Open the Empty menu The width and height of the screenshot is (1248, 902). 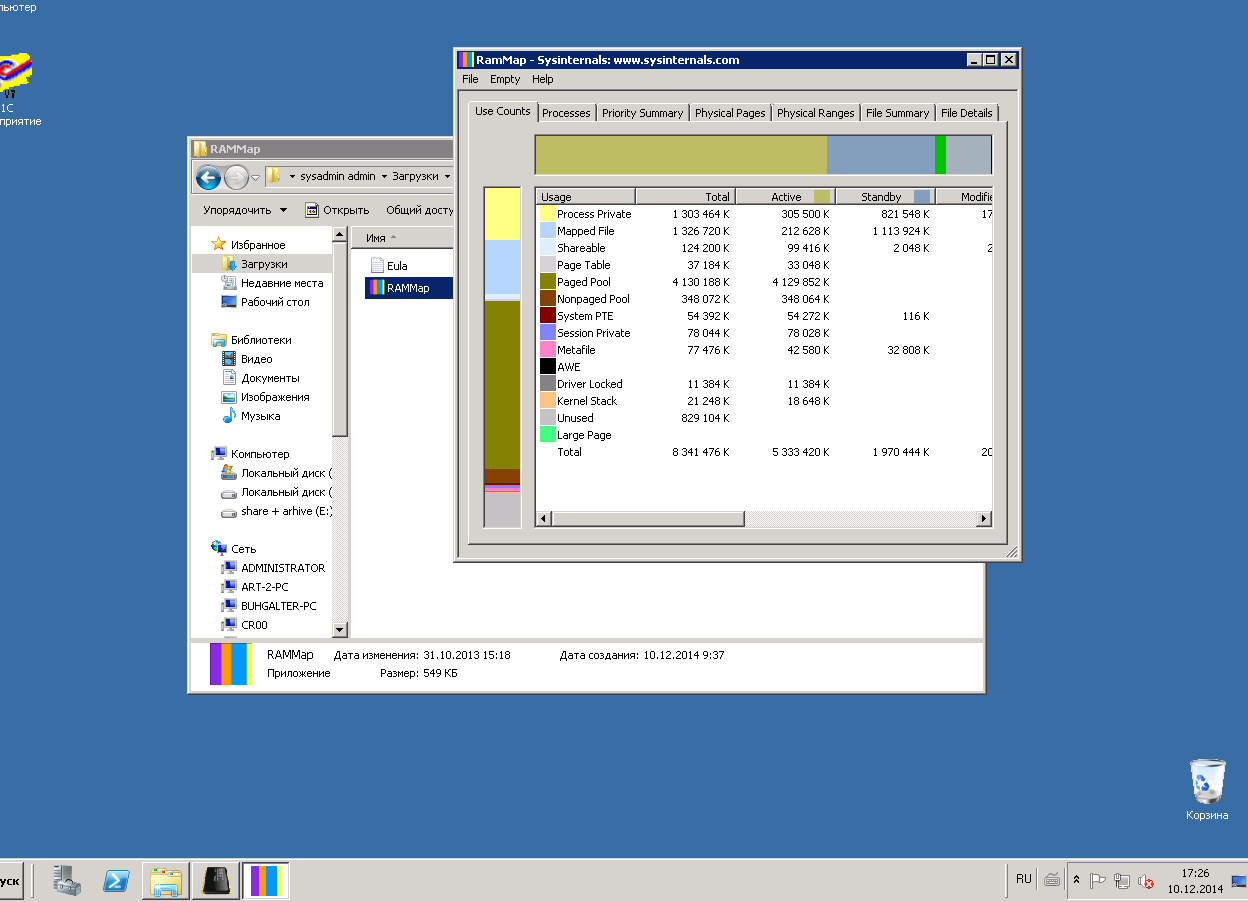click(x=505, y=79)
